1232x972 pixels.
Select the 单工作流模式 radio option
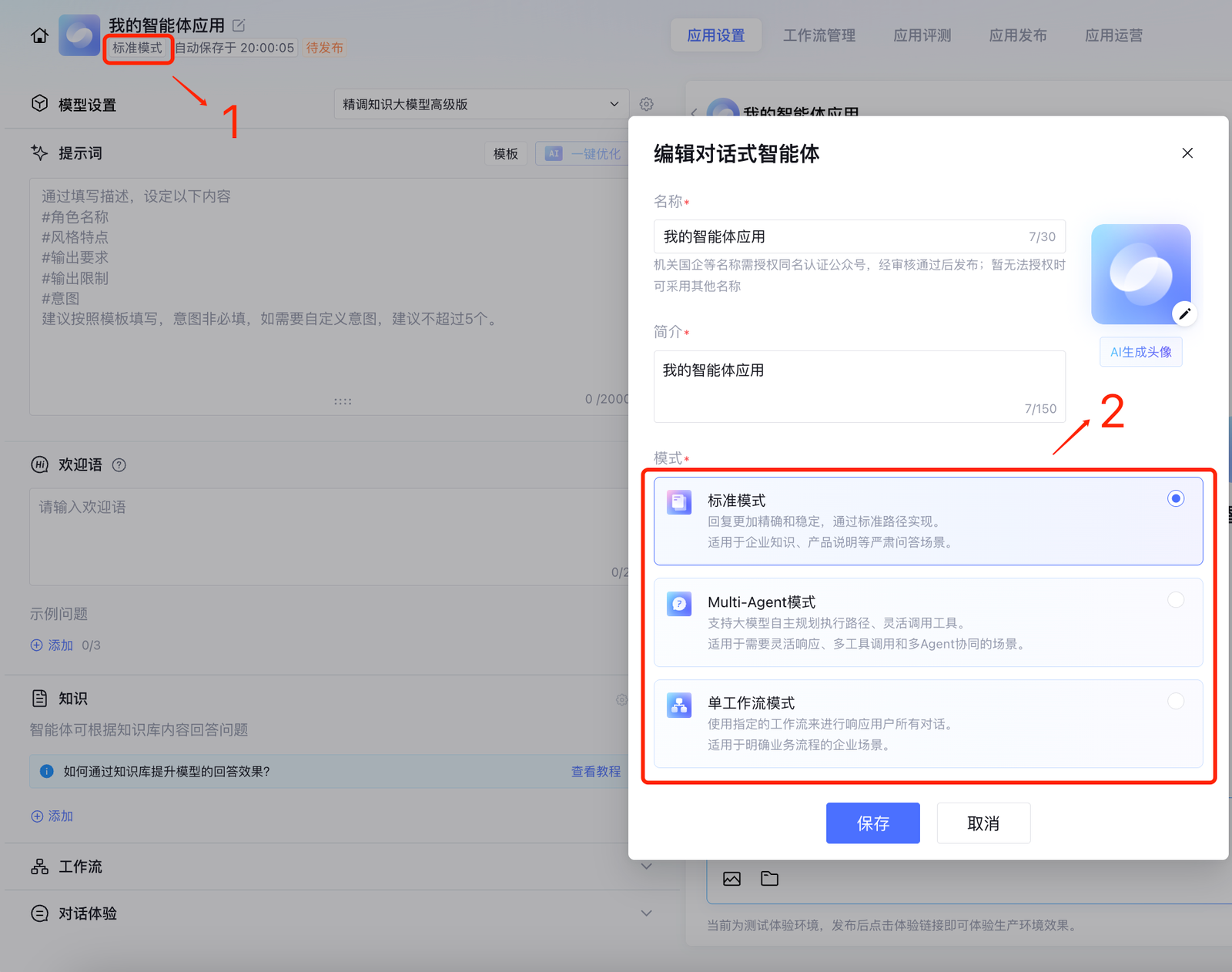1175,701
